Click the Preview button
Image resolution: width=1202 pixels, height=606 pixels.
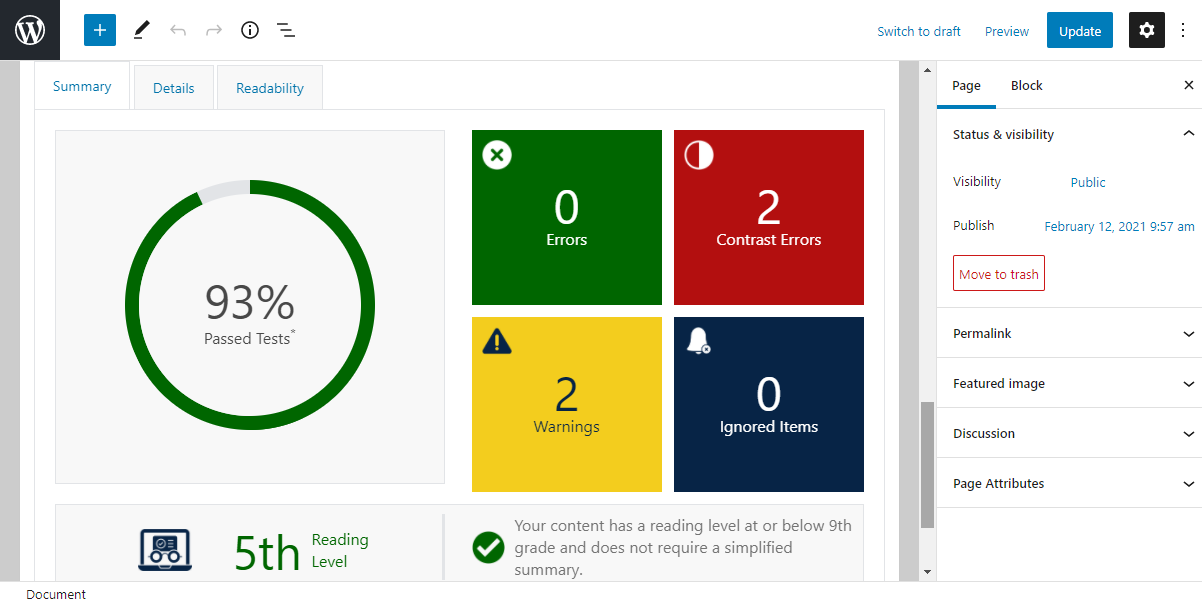1007,31
